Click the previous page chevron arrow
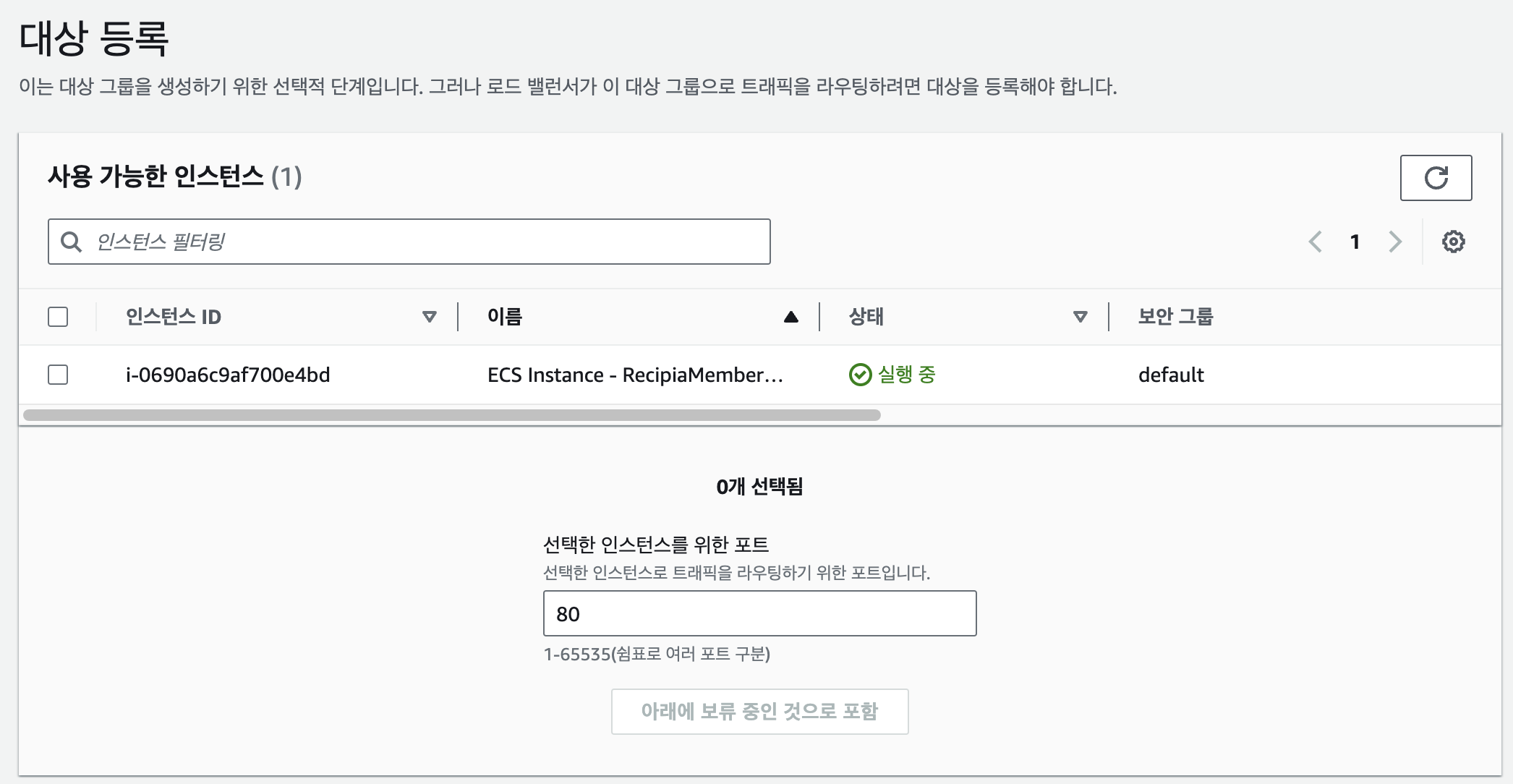1513x784 pixels. 1315,242
